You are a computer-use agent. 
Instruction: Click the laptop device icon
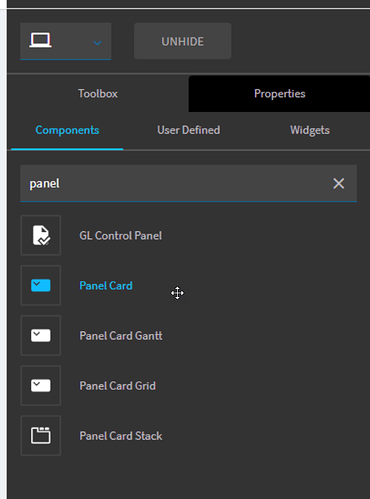(40, 40)
